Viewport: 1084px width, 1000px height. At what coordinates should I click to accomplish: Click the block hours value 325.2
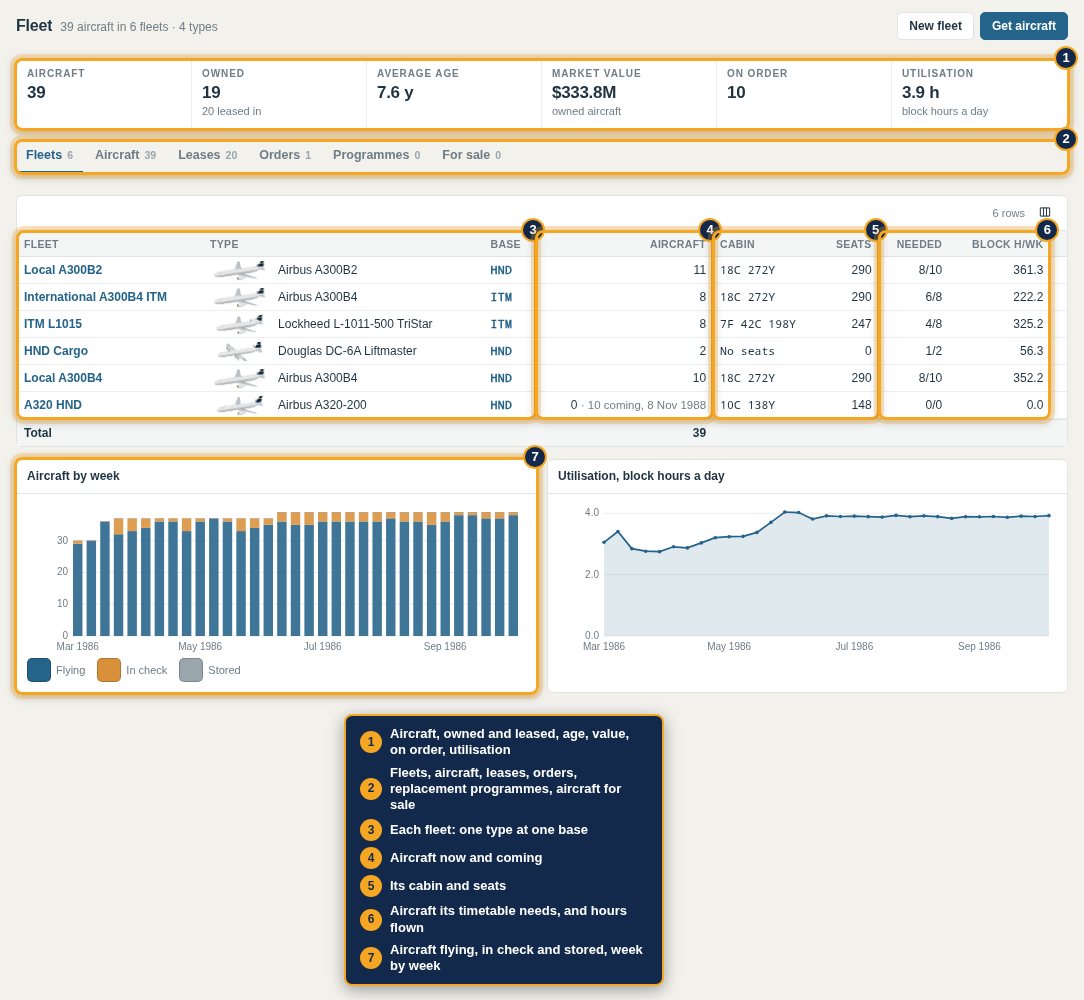[x=1028, y=324]
